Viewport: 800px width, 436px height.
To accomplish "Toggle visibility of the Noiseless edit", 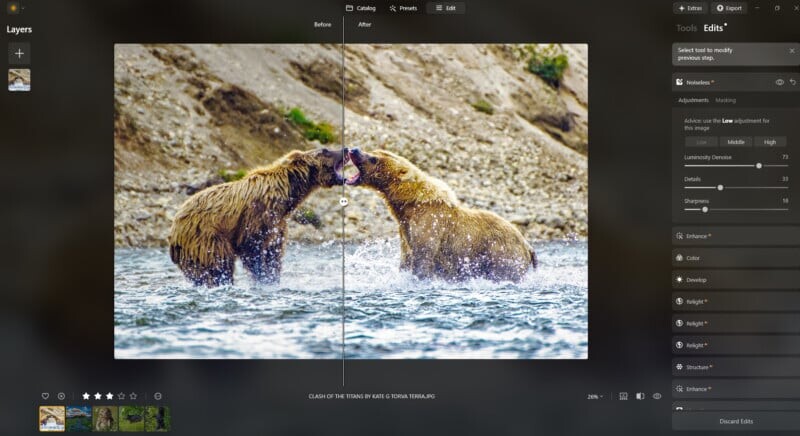I will click(x=779, y=82).
